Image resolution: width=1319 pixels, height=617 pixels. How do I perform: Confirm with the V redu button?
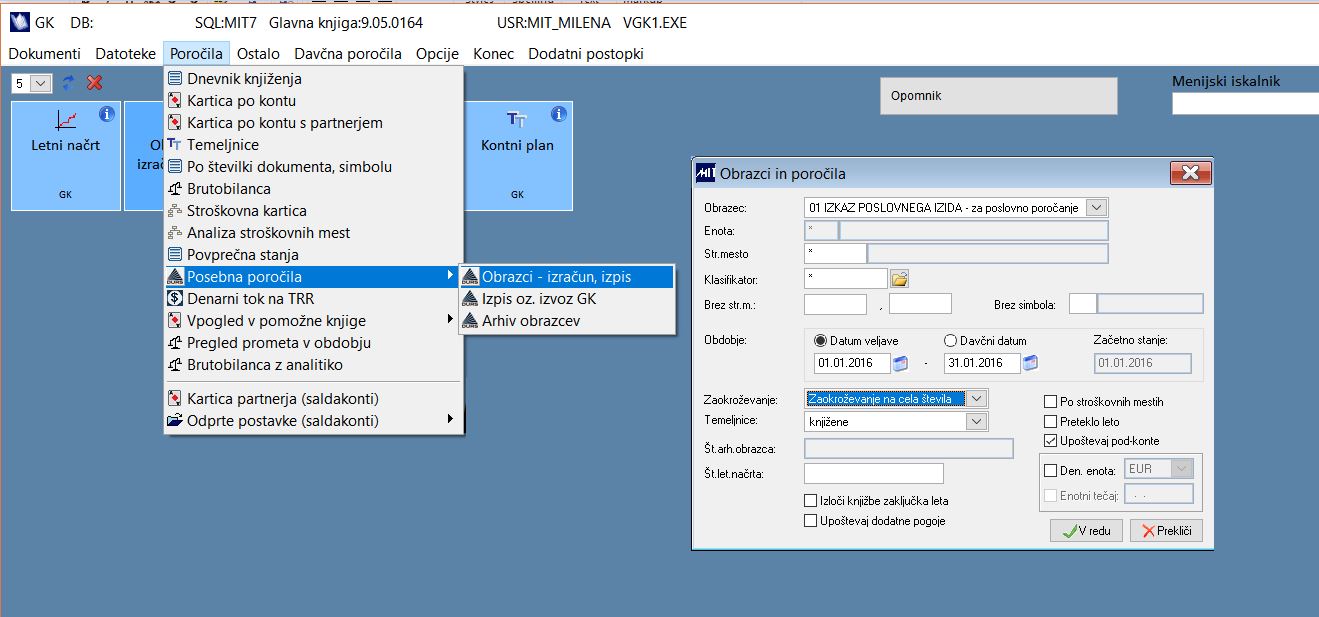pos(1086,531)
